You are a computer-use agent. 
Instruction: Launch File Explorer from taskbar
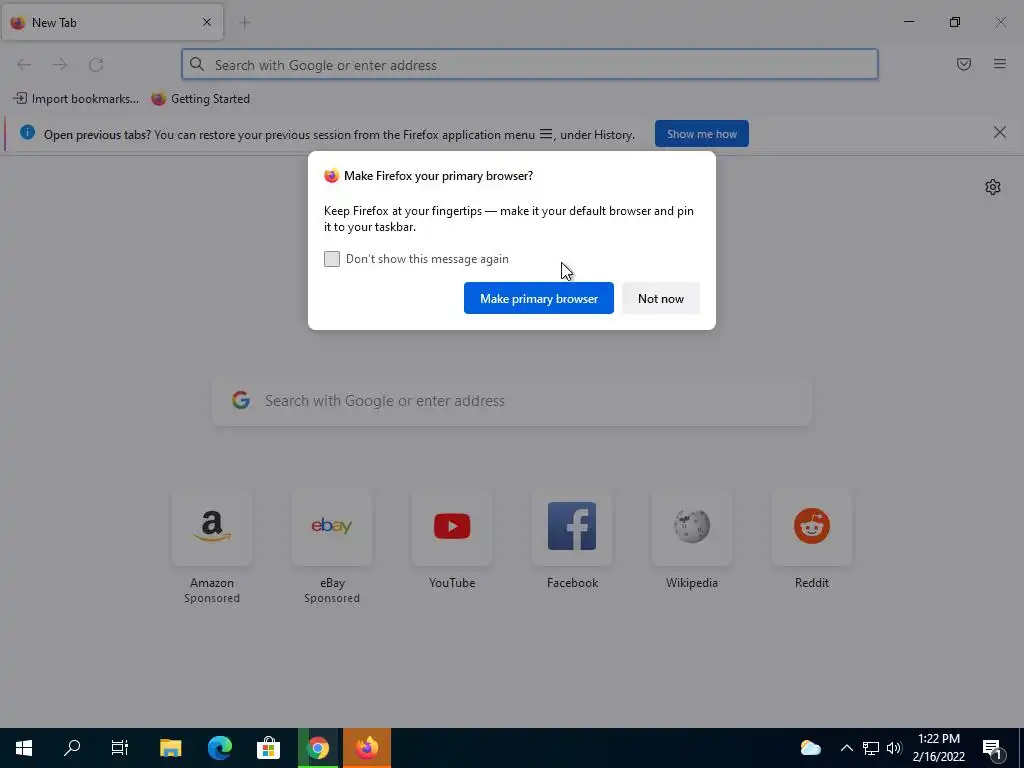[170, 748]
